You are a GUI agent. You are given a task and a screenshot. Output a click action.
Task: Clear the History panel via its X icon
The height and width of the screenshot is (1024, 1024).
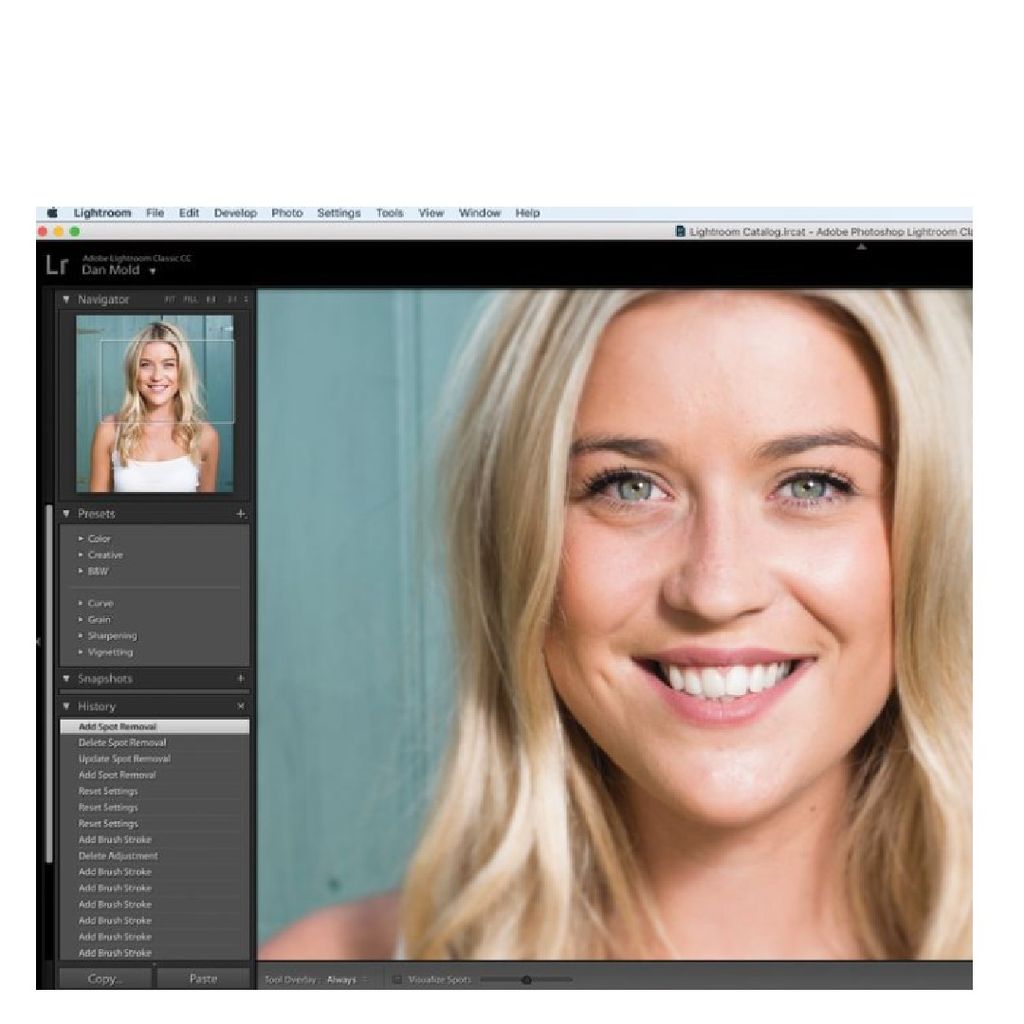point(240,705)
